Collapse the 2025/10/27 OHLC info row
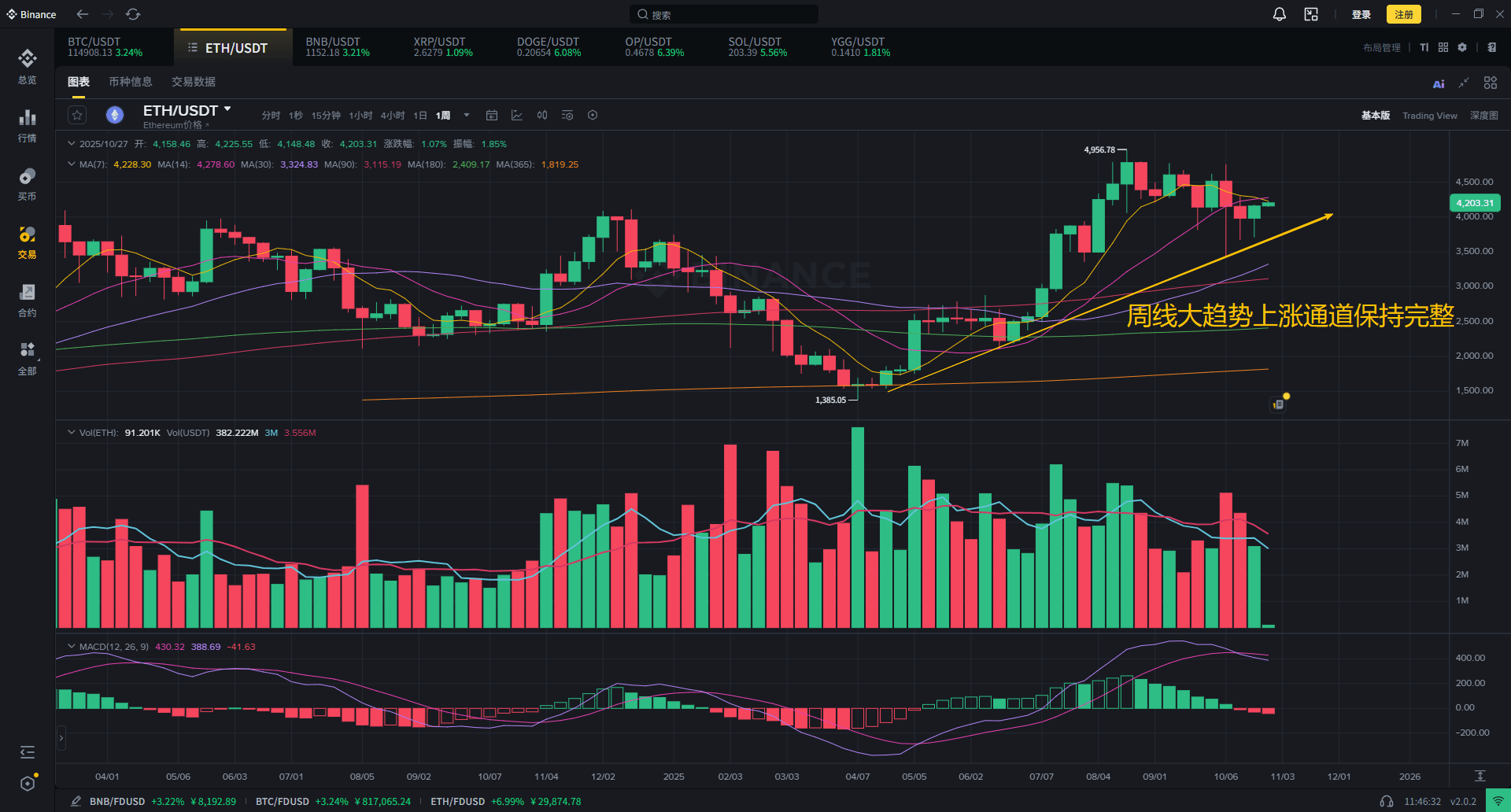1511x812 pixels. tap(72, 144)
